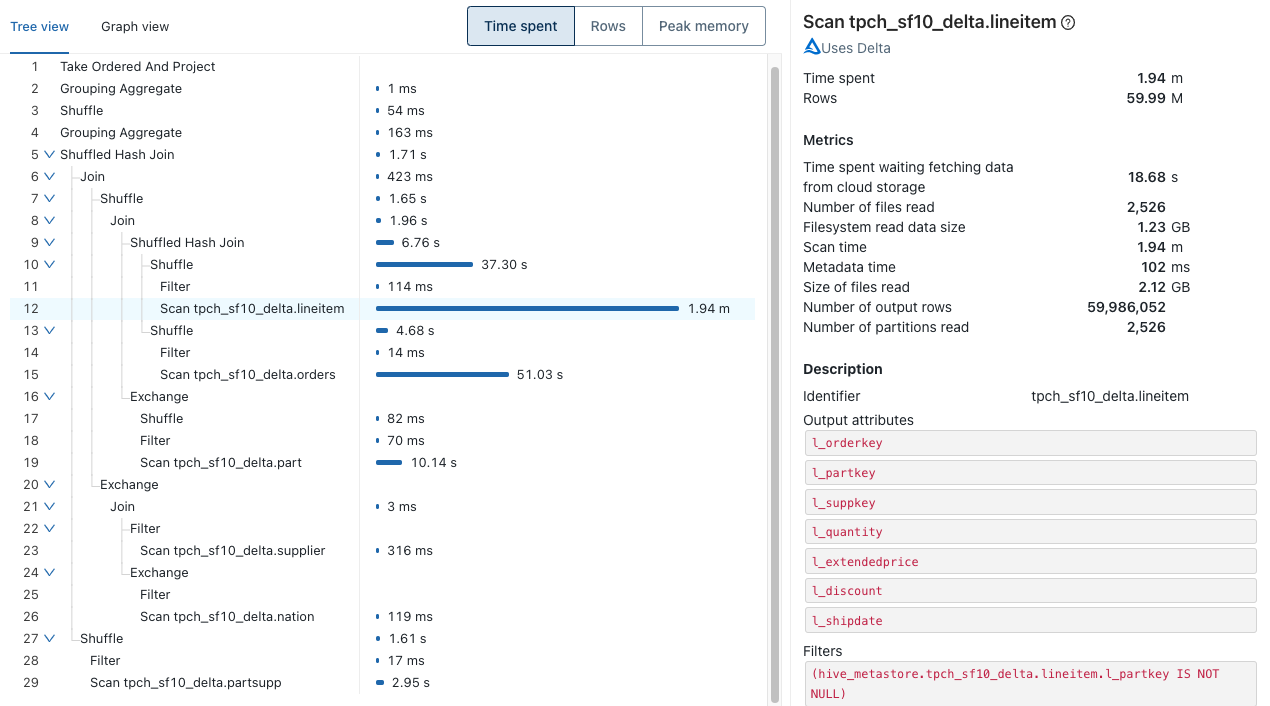
Task: Click the l_orderkey output attribute
Action: click(x=1029, y=443)
